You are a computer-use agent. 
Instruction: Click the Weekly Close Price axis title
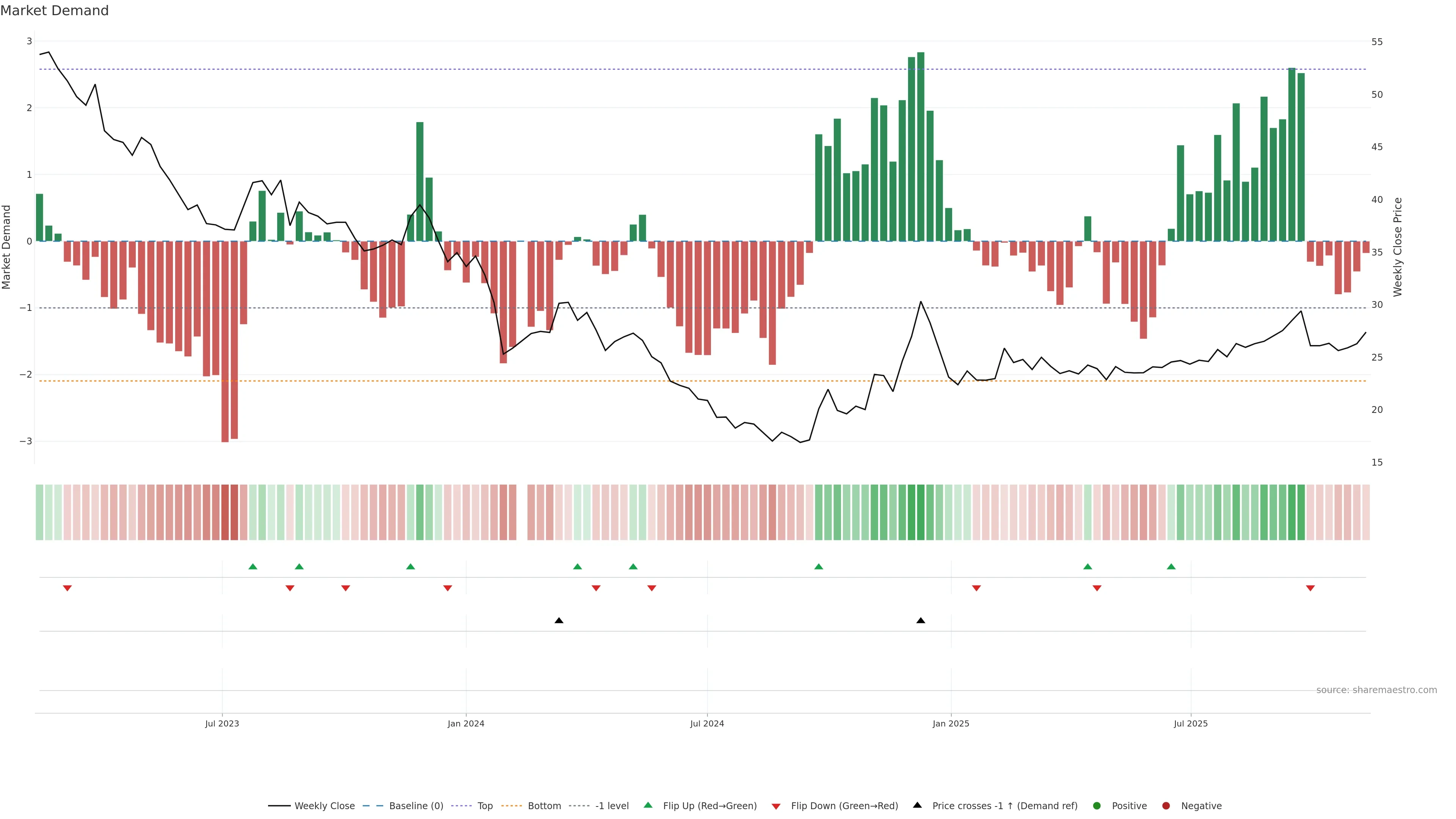click(1398, 247)
